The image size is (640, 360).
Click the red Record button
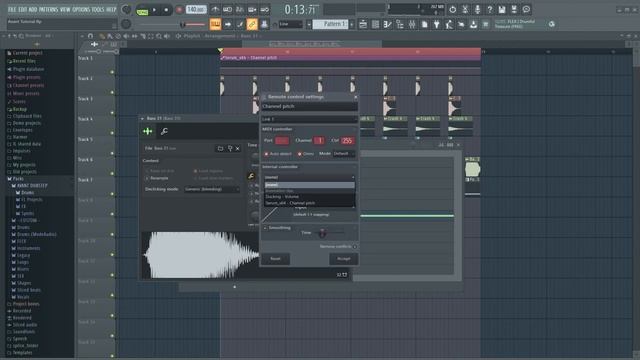(x=179, y=10)
